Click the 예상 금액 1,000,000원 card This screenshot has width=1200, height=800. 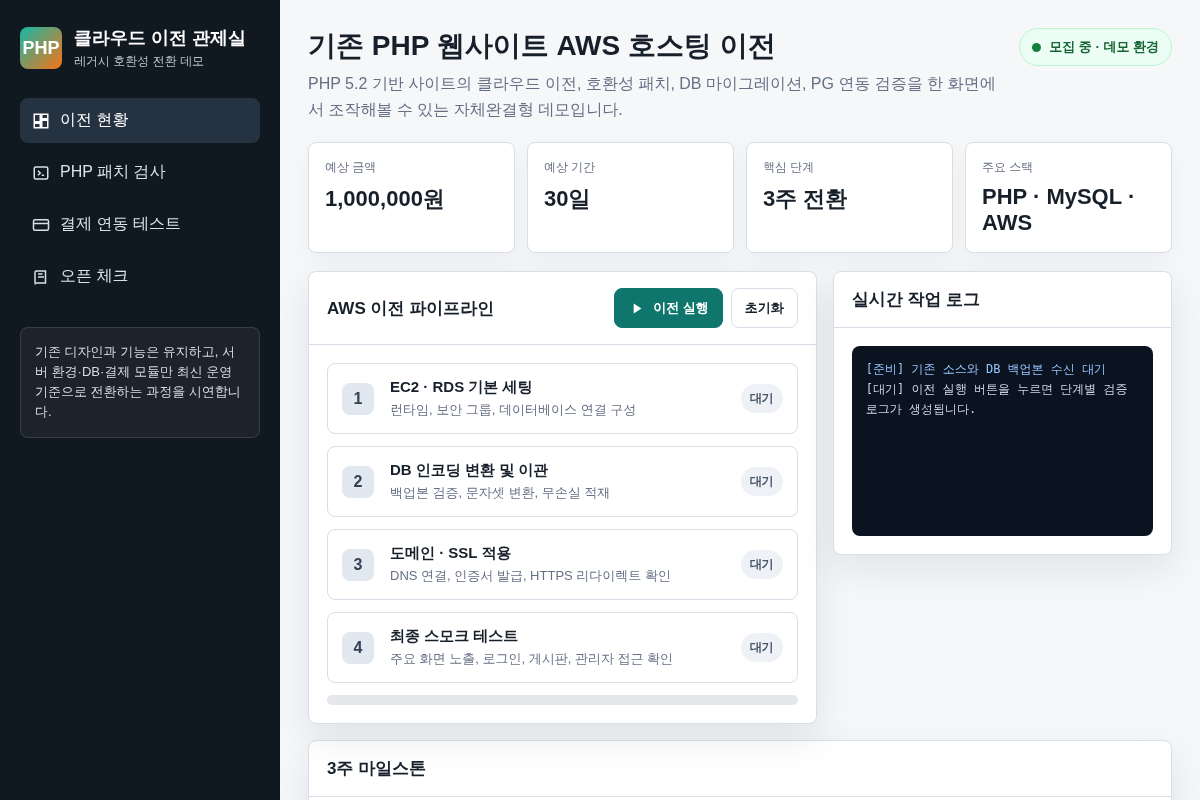point(411,197)
